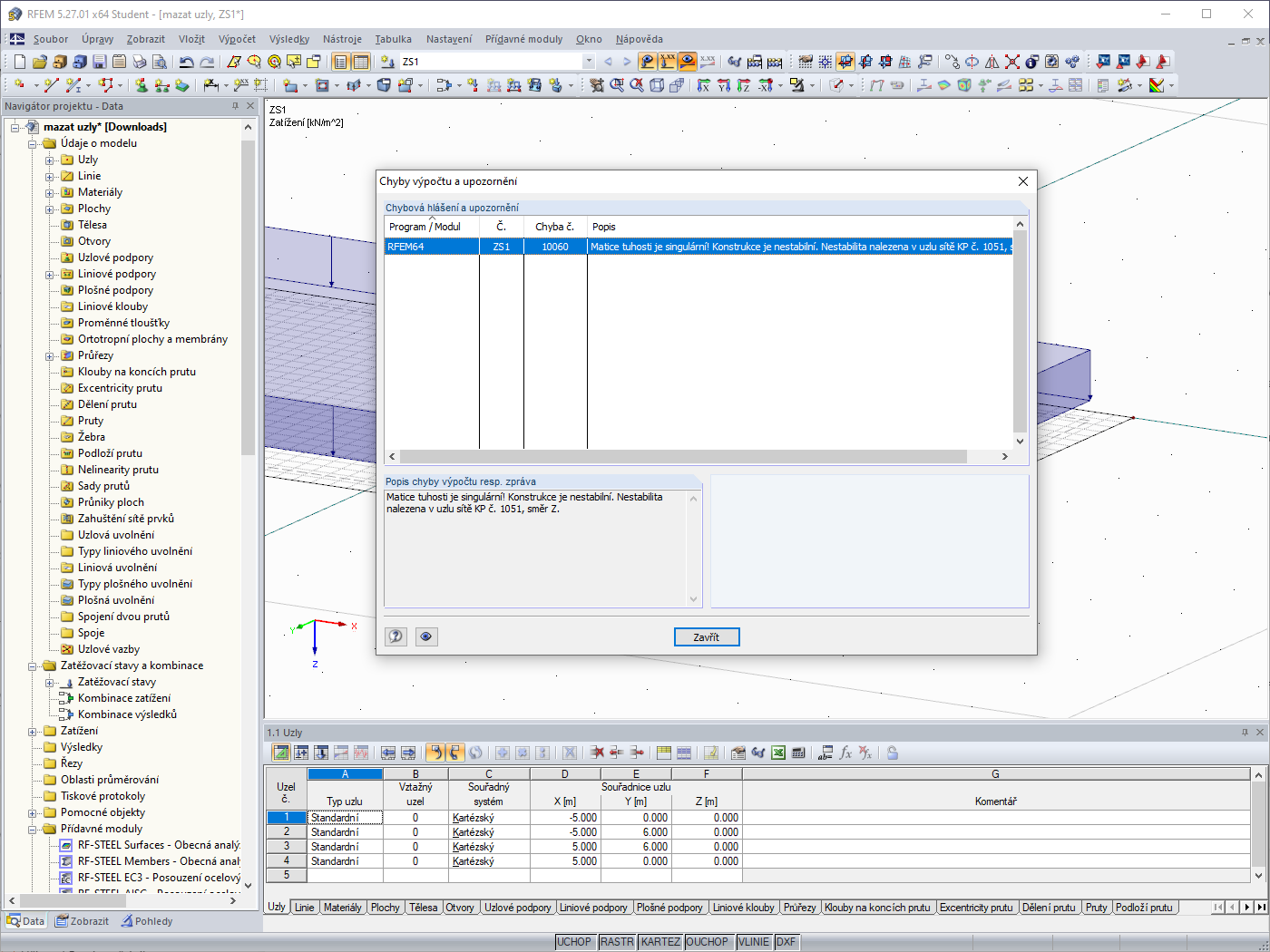The height and width of the screenshot is (952, 1270).
Task: Click the formula fx icon in table toolbar
Action: [845, 753]
